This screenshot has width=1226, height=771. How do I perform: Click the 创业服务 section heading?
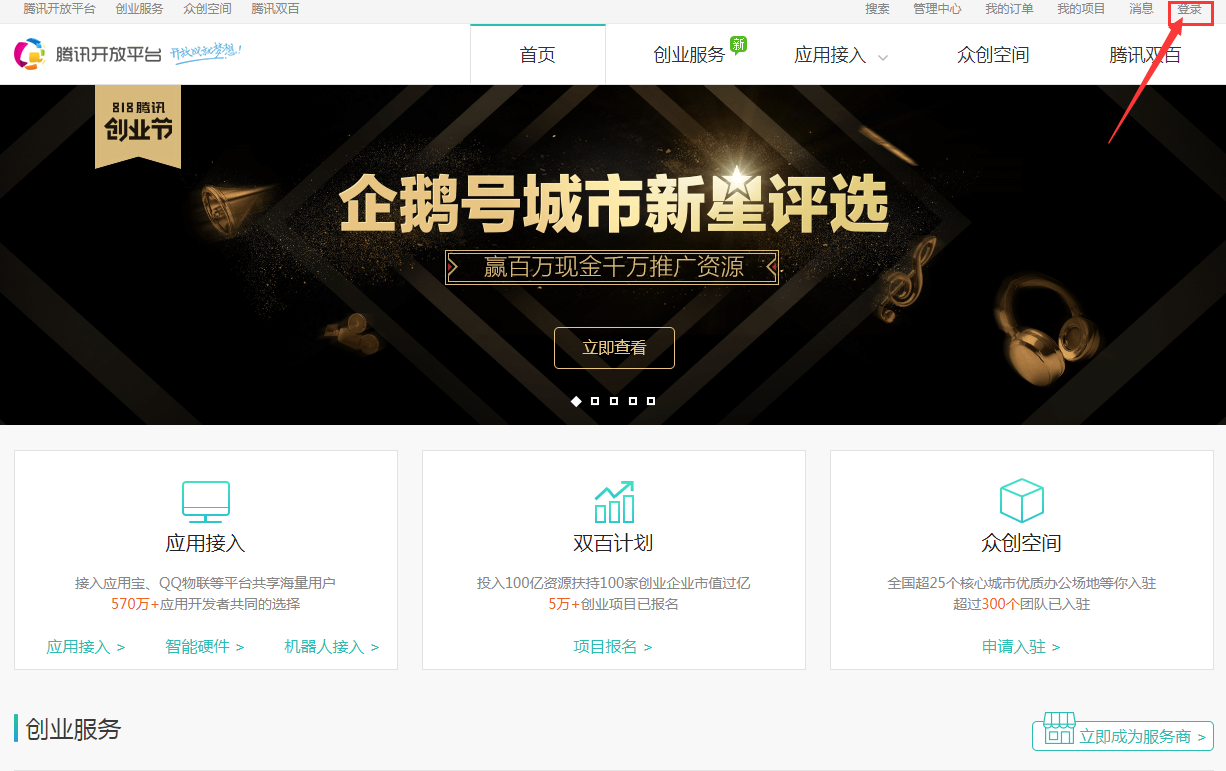pyautogui.click(x=73, y=729)
